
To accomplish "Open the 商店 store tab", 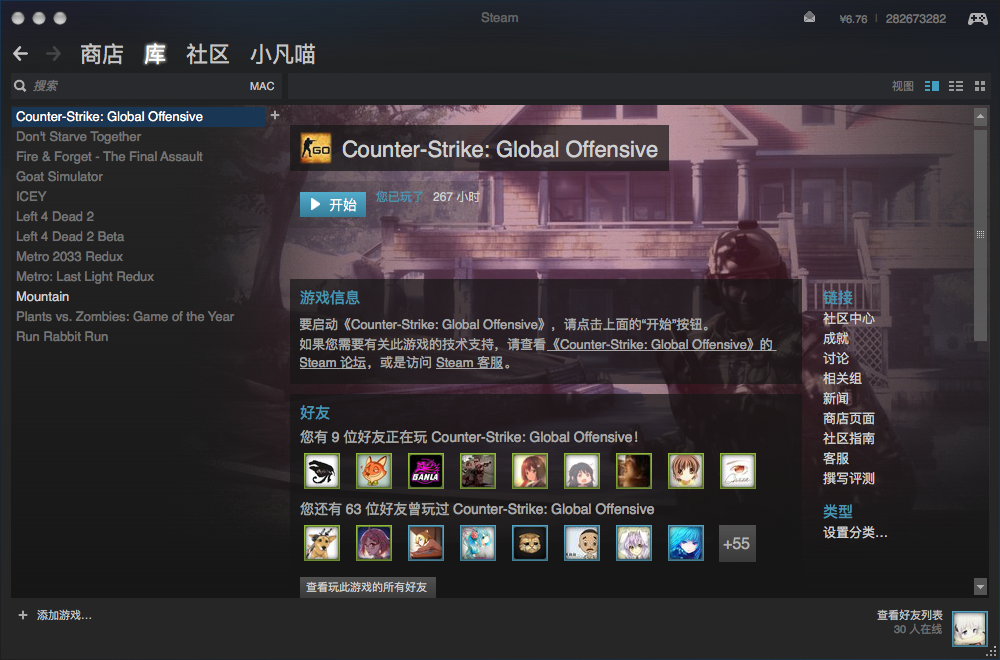I will (x=101, y=54).
